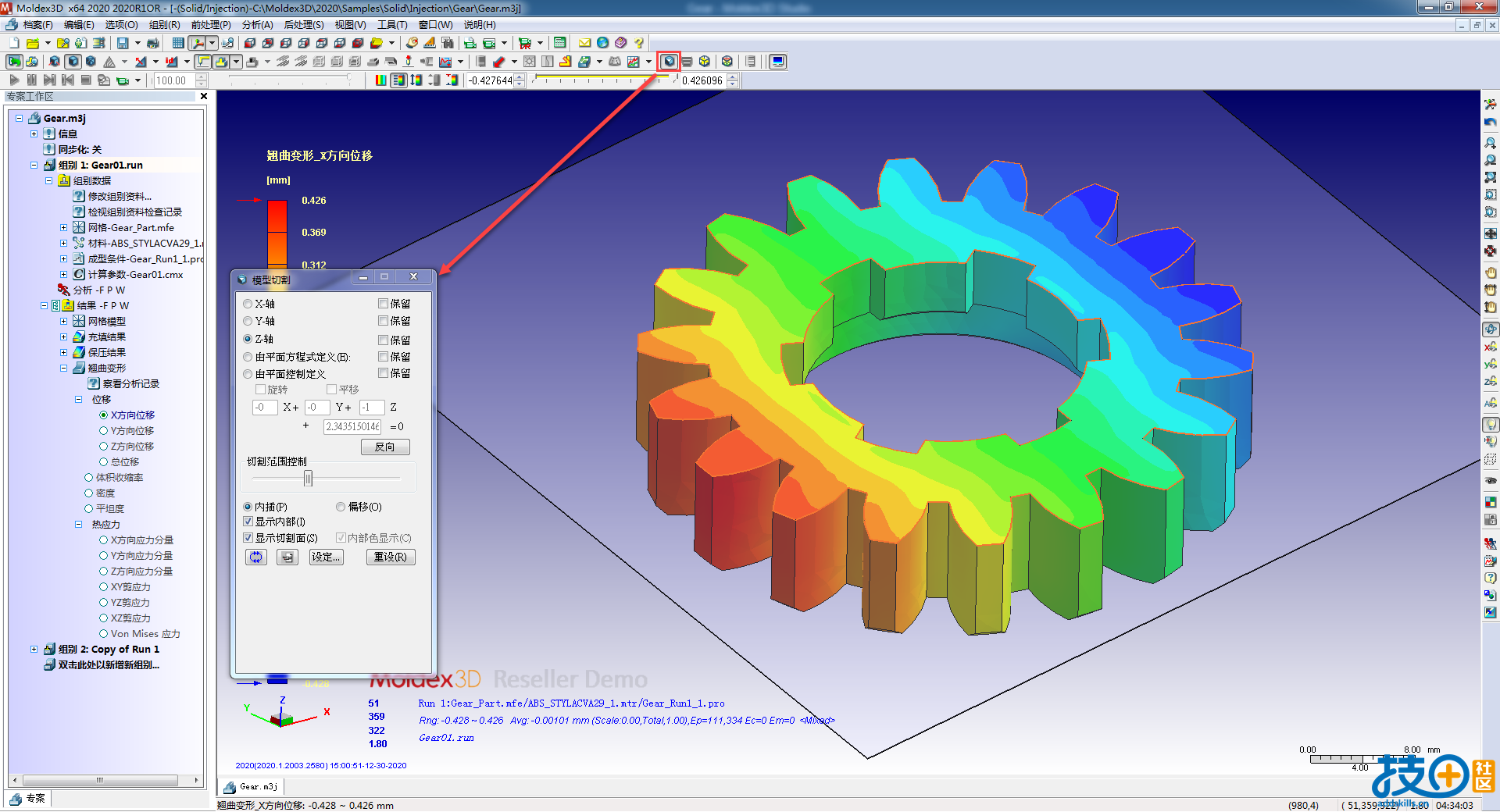This screenshot has height=812, width=1500.
Task: Click the project tree horizontal scrollbar
Action: pos(106,780)
